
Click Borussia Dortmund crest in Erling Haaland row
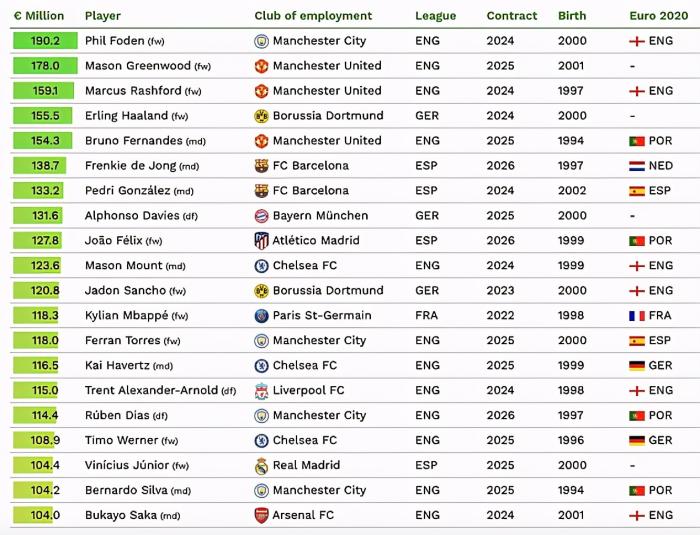pos(262,116)
